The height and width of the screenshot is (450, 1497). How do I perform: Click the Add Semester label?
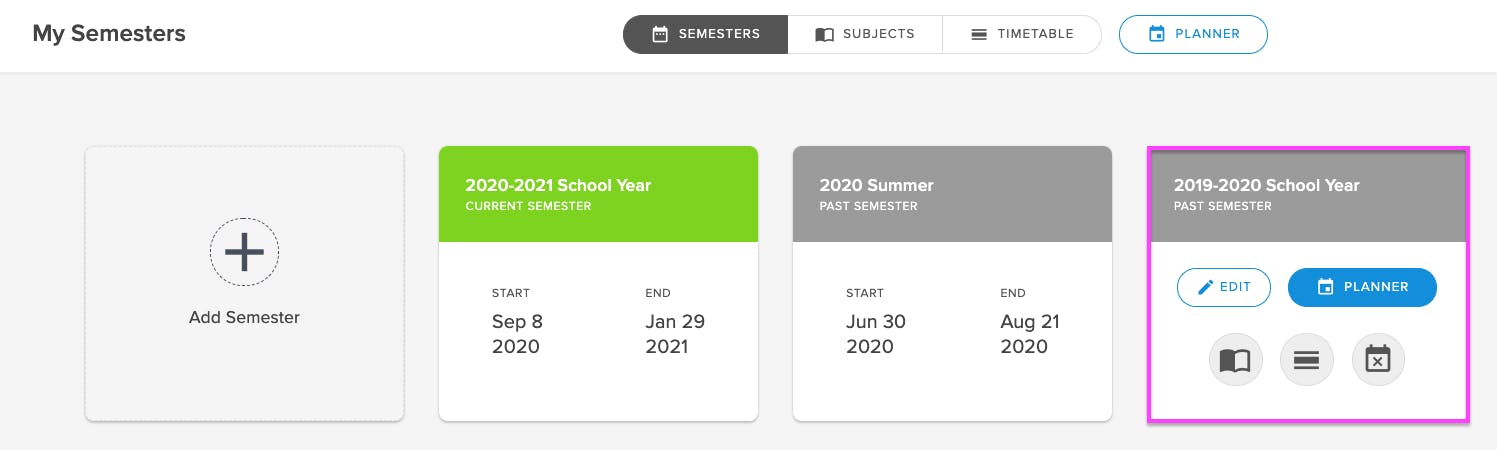pyautogui.click(x=244, y=318)
